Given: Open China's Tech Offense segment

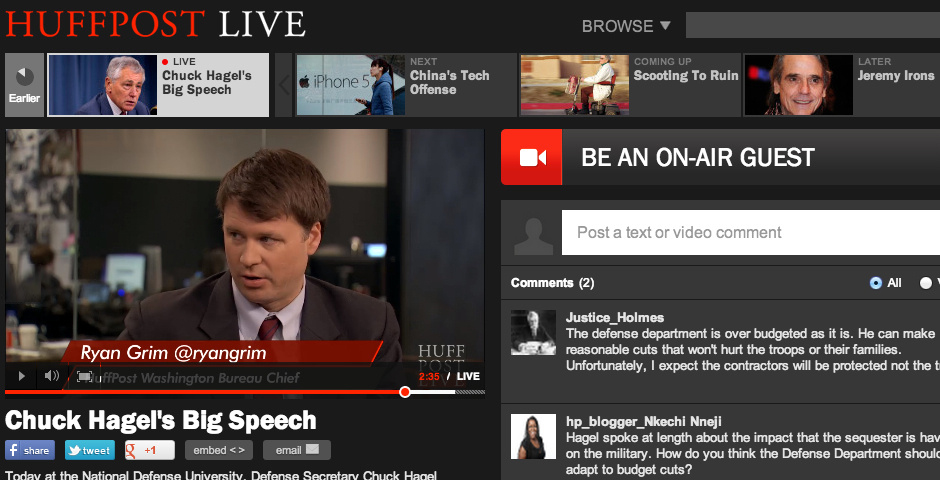Looking at the screenshot, I should pyautogui.click(x=406, y=85).
